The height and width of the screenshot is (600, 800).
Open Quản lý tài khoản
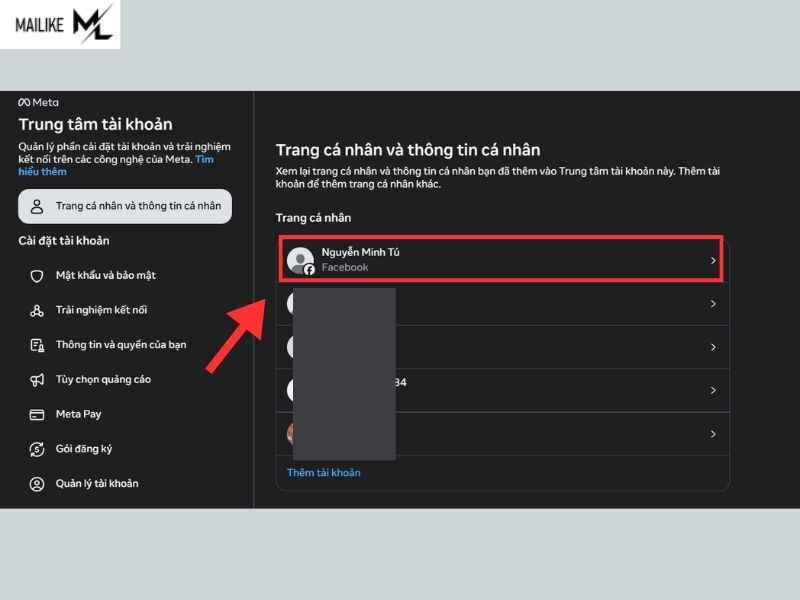coord(97,484)
